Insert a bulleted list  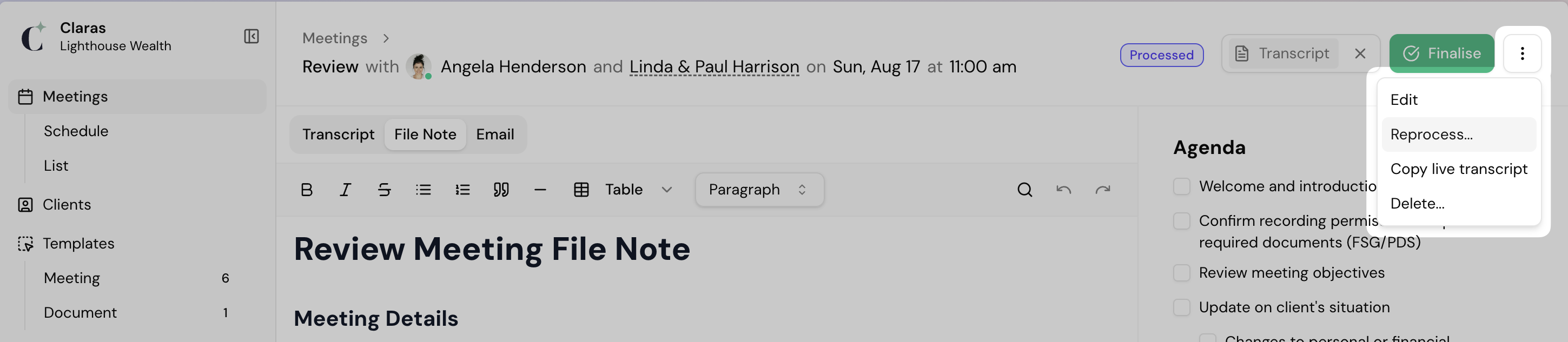tap(423, 190)
